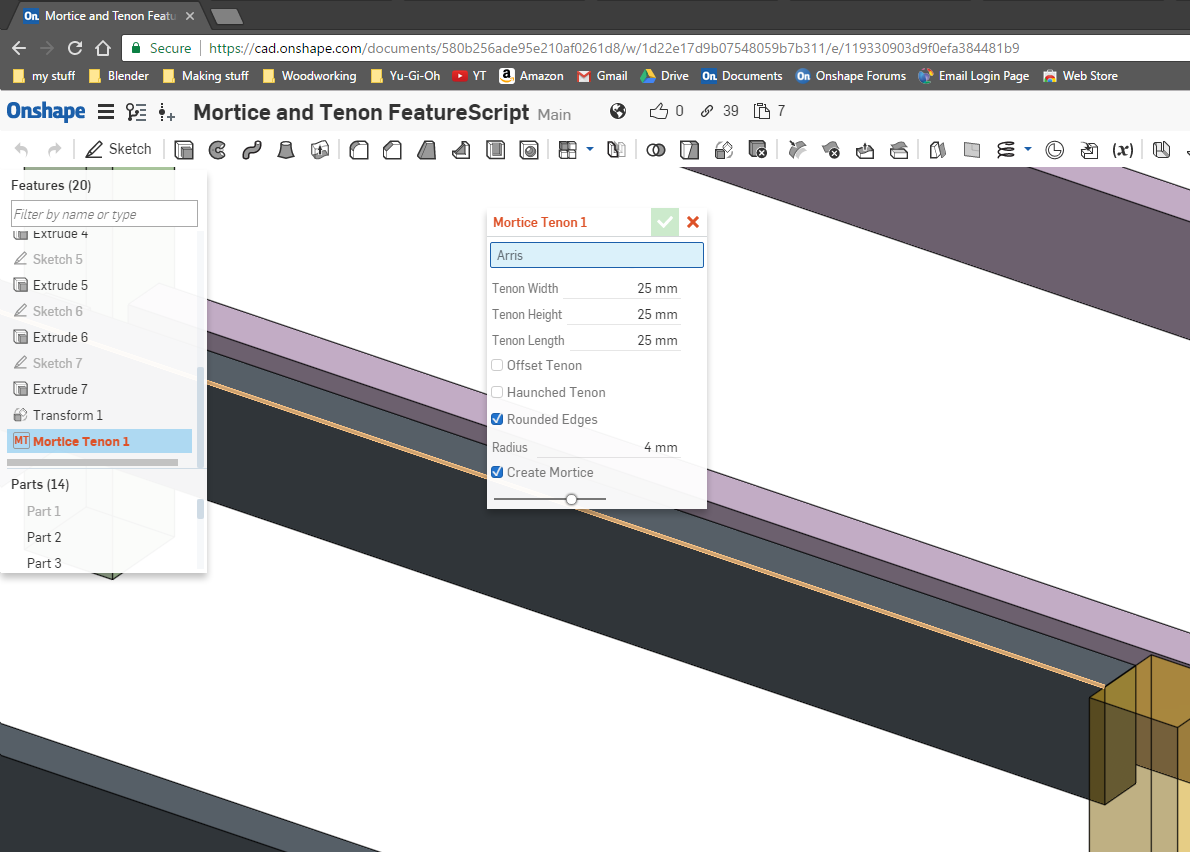Open the Variable (x) tool
The image size is (1190, 852).
pyautogui.click(x=1123, y=150)
